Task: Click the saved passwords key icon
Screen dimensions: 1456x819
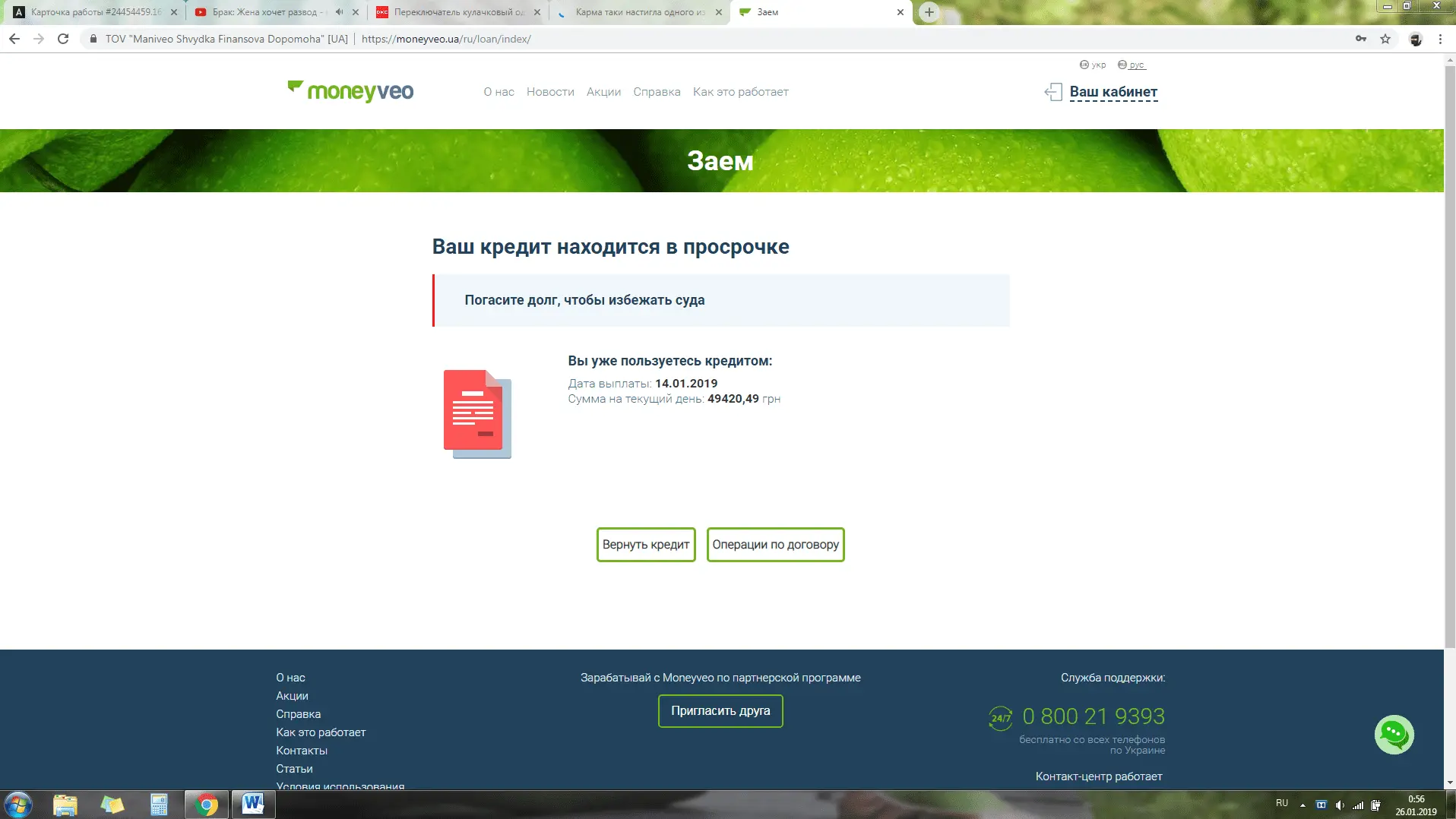Action: pyautogui.click(x=1360, y=39)
